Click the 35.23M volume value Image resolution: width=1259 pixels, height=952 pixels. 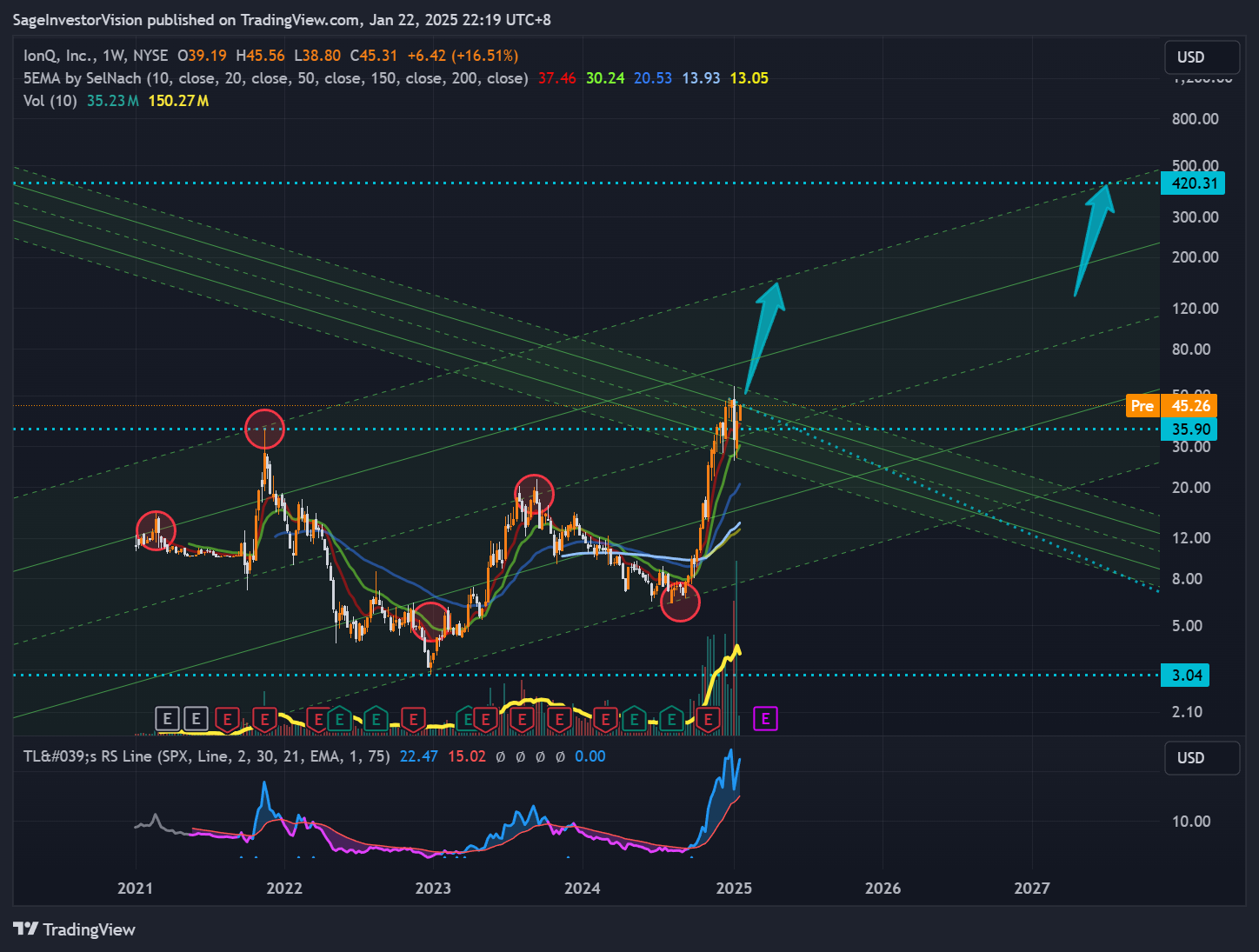click(x=113, y=101)
